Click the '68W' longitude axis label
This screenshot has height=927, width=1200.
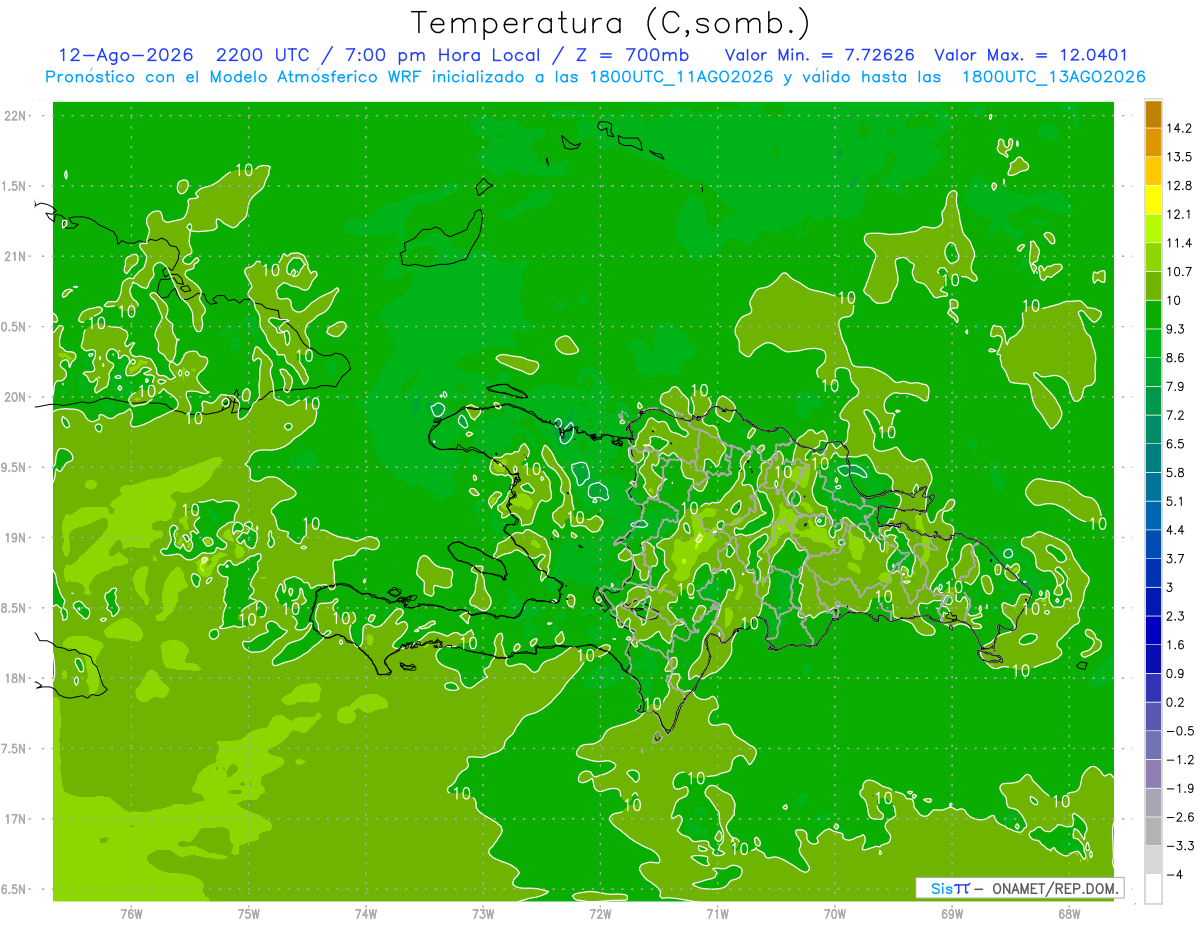click(x=1069, y=914)
